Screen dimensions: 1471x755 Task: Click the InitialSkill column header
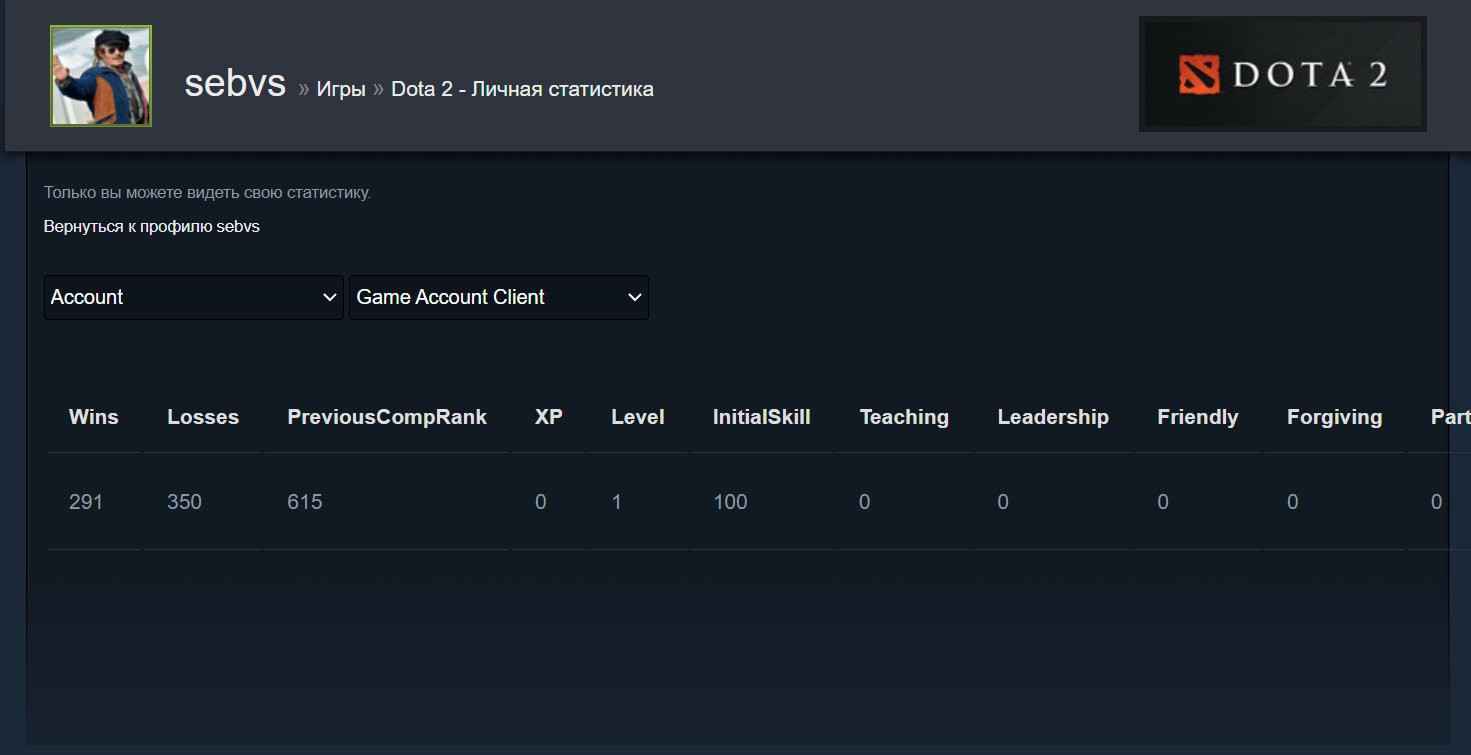coord(762,417)
